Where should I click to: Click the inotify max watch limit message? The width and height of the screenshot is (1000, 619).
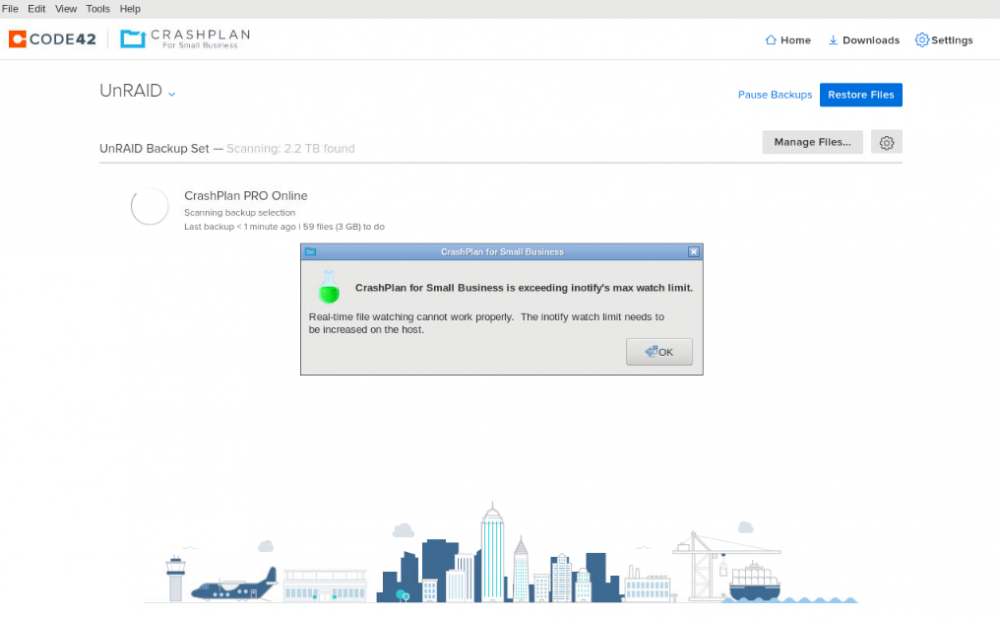(524, 288)
